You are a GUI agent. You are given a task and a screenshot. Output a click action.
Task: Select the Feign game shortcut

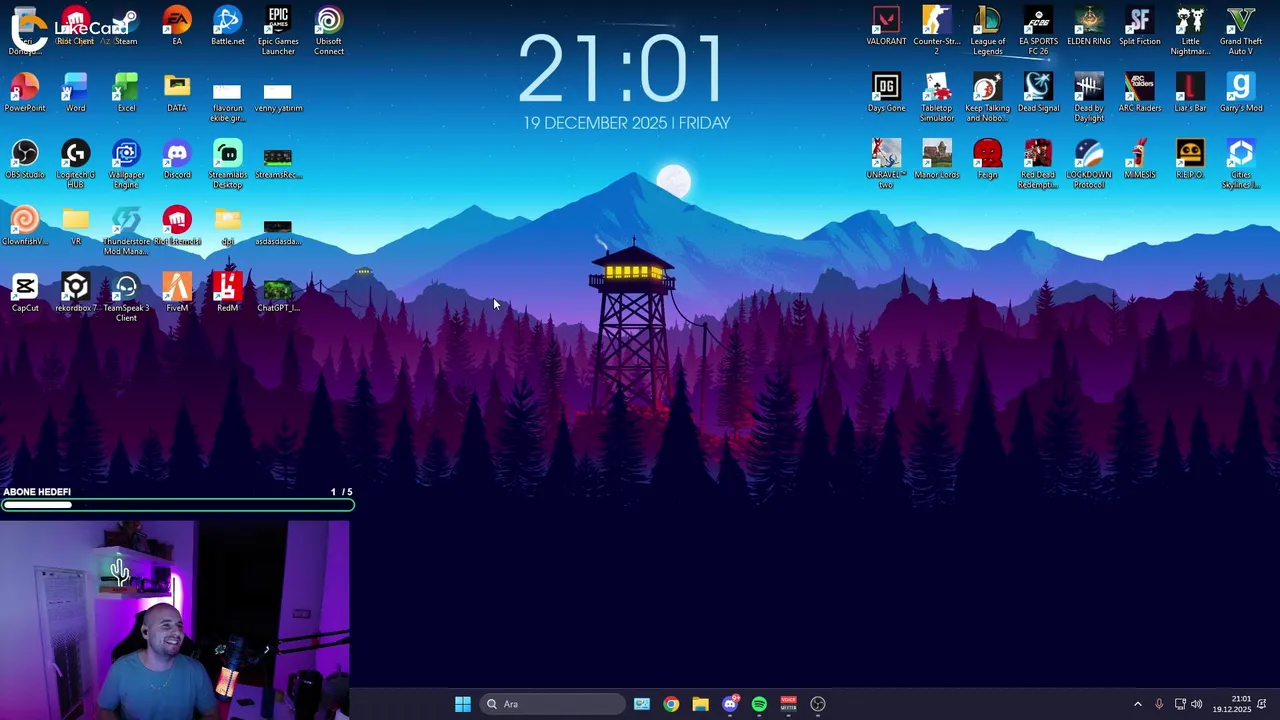pos(987,160)
